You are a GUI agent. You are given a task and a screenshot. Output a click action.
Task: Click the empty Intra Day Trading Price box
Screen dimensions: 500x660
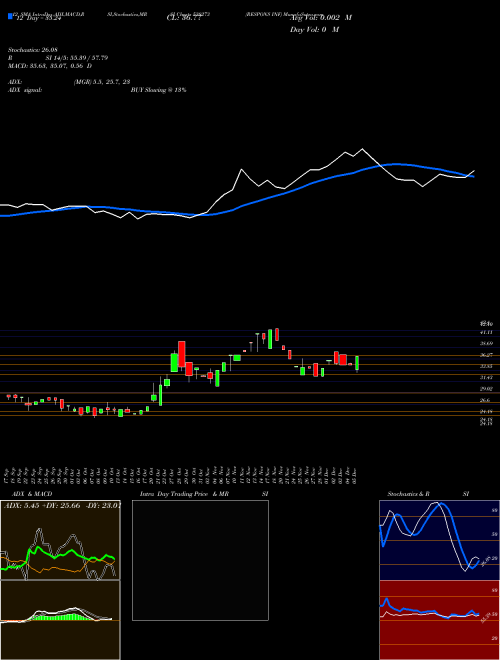200,560
